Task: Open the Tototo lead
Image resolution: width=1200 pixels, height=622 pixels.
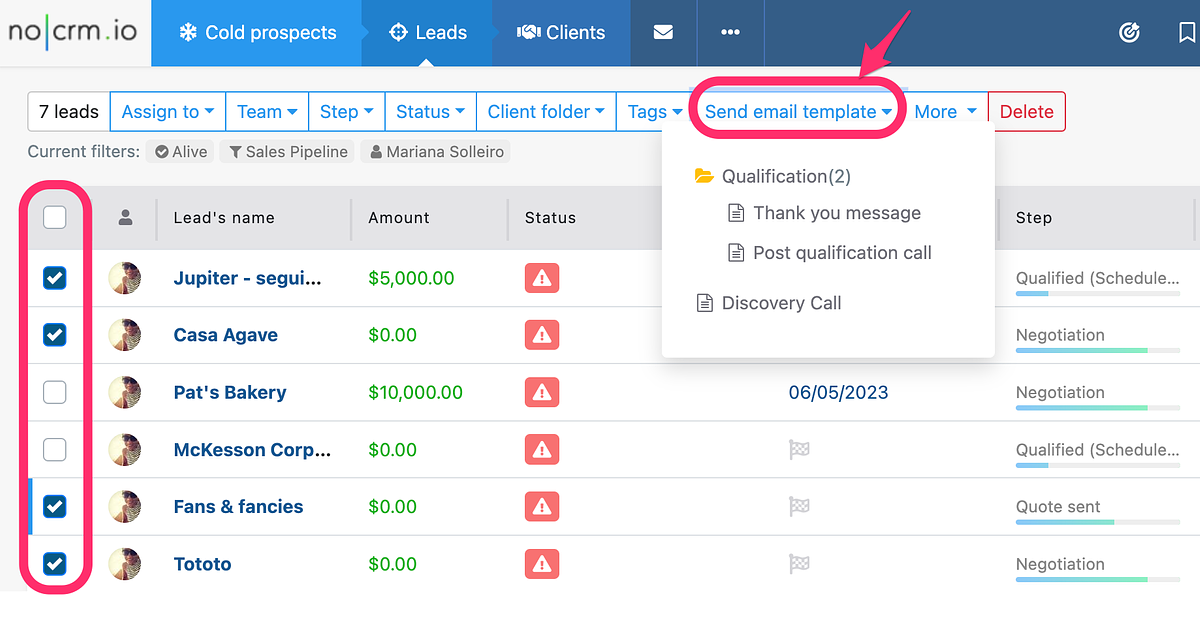Action: click(x=202, y=564)
